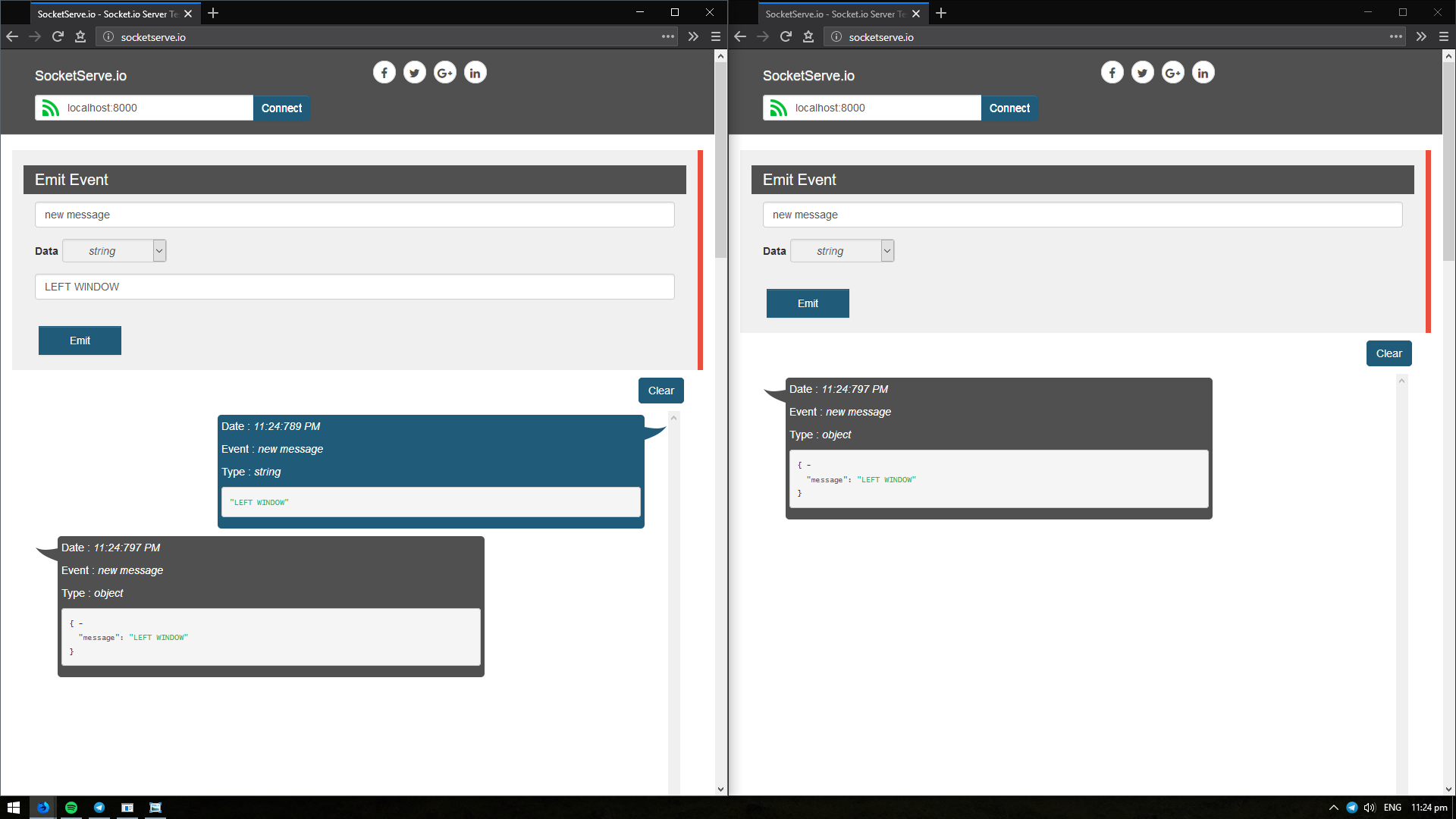Viewport: 1456px width, 819px height.
Task: Clear the message log in right window
Action: pos(1389,353)
